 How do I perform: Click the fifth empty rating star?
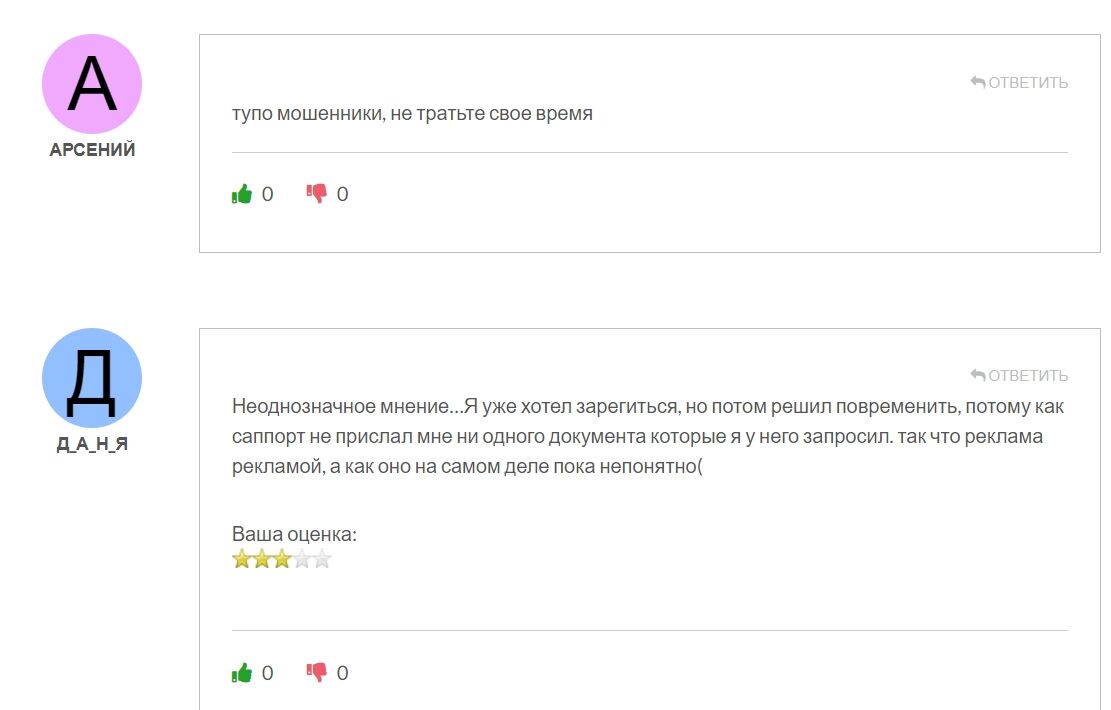pyautogui.click(x=321, y=559)
